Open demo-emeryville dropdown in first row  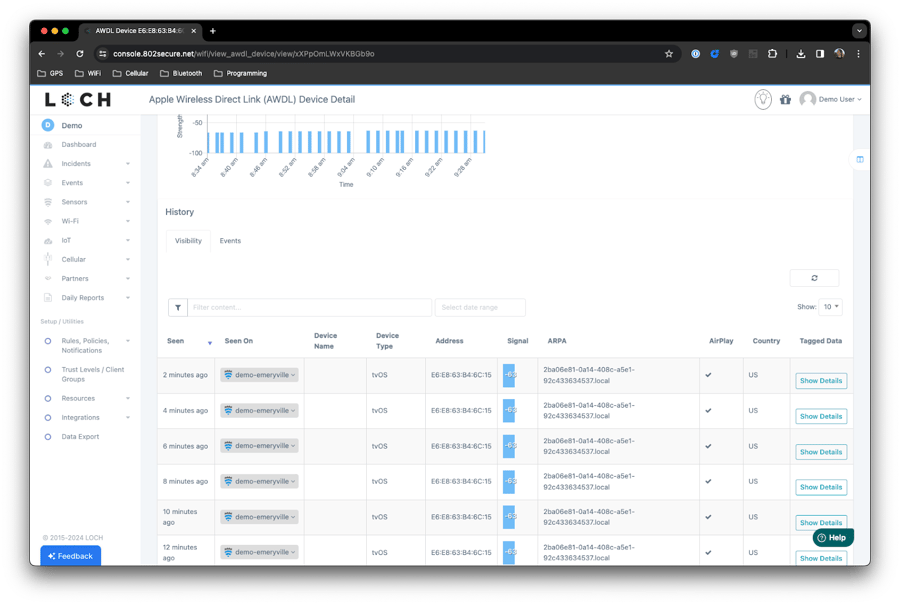coord(259,375)
